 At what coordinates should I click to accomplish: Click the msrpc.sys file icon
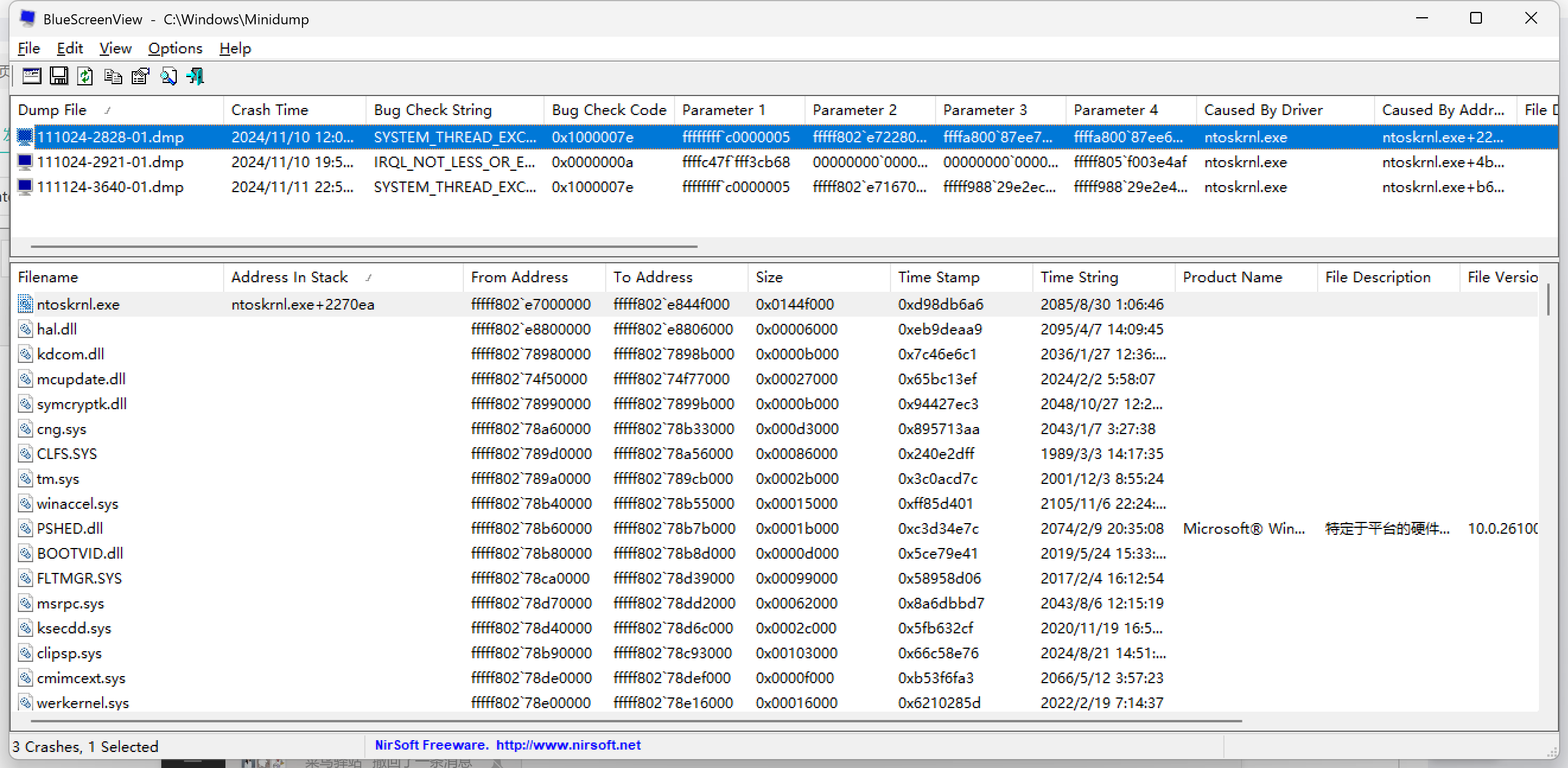tap(25, 604)
